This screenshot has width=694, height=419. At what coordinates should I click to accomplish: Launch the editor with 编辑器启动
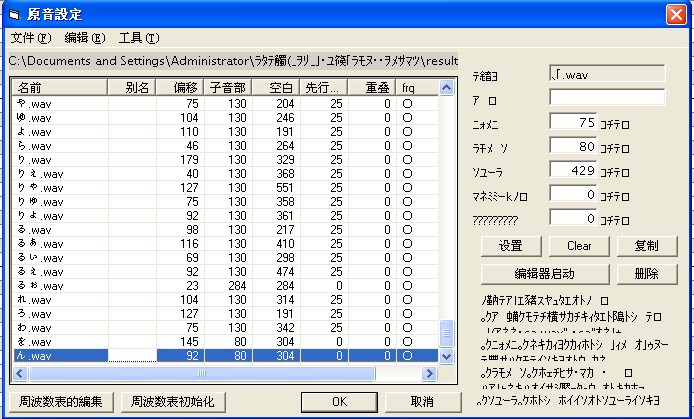pyautogui.click(x=545, y=274)
